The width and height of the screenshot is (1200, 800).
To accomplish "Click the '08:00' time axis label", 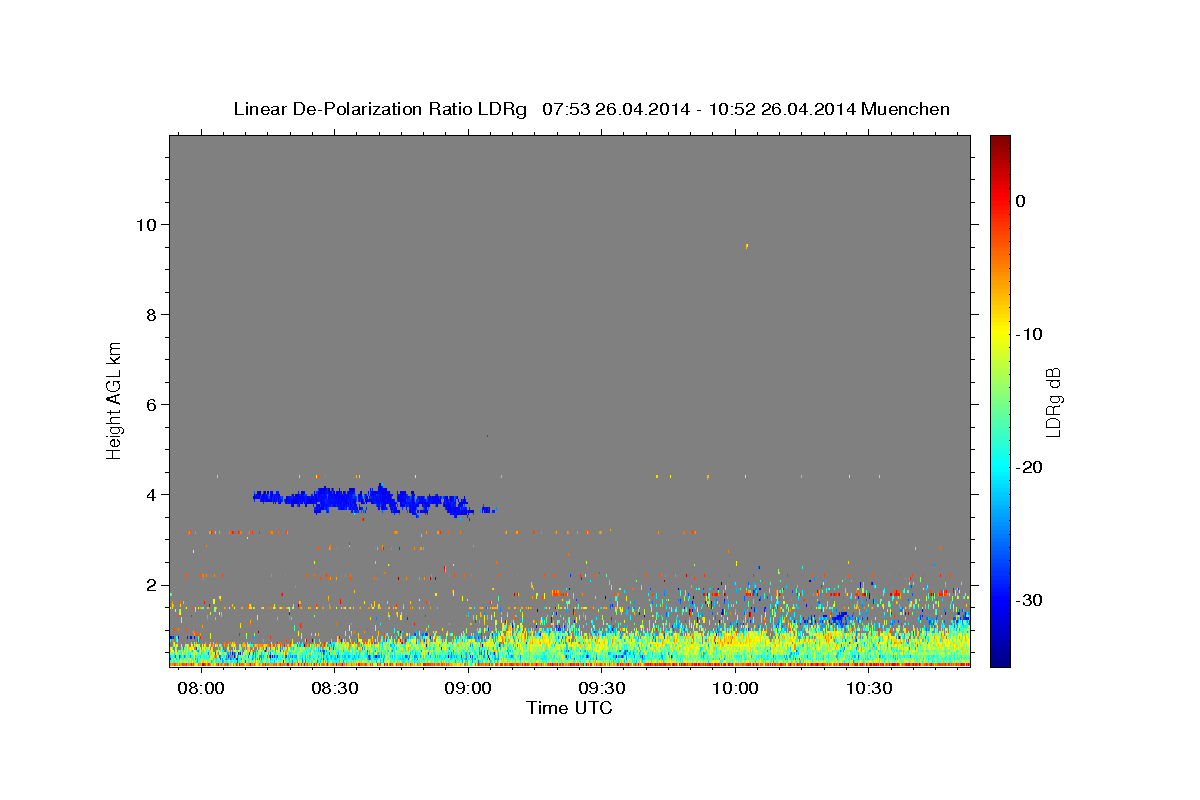I will (201, 689).
